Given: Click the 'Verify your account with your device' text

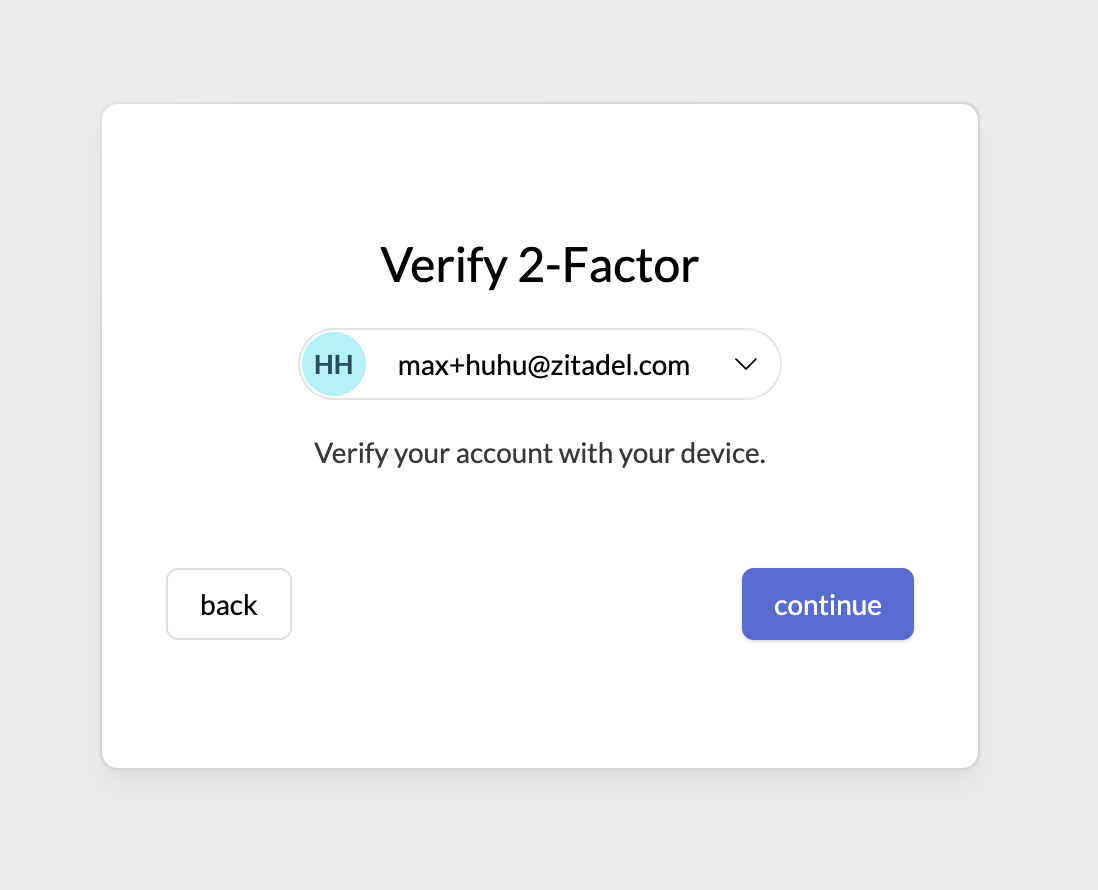Looking at the screenshot, I should pos(539,453).
